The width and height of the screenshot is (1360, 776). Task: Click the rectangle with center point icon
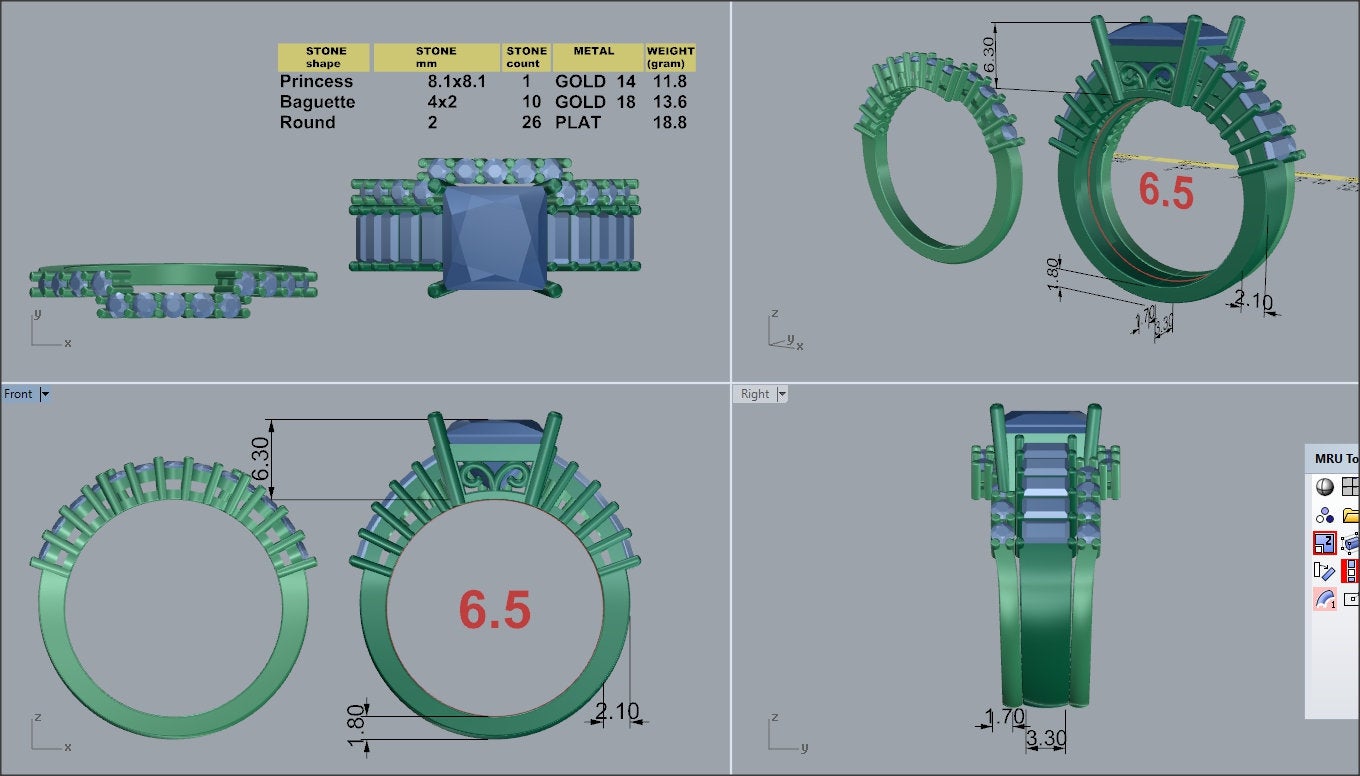point(1351,599)
